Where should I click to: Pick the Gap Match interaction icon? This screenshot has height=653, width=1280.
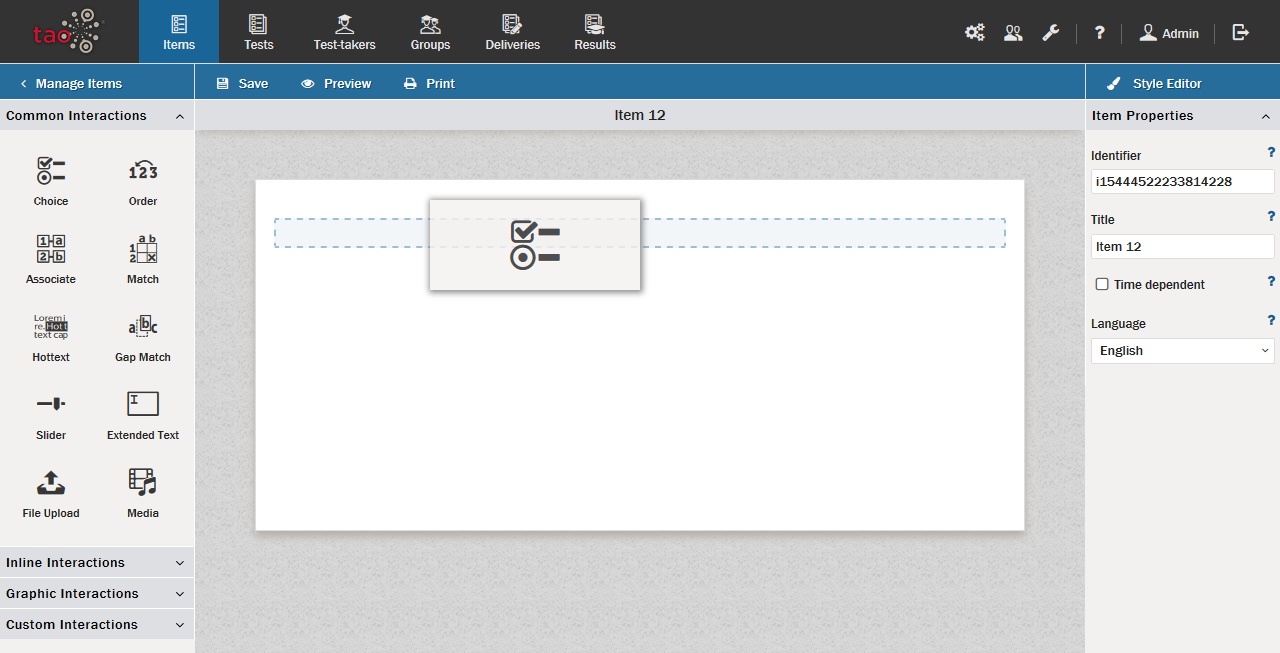click(143, 327)
